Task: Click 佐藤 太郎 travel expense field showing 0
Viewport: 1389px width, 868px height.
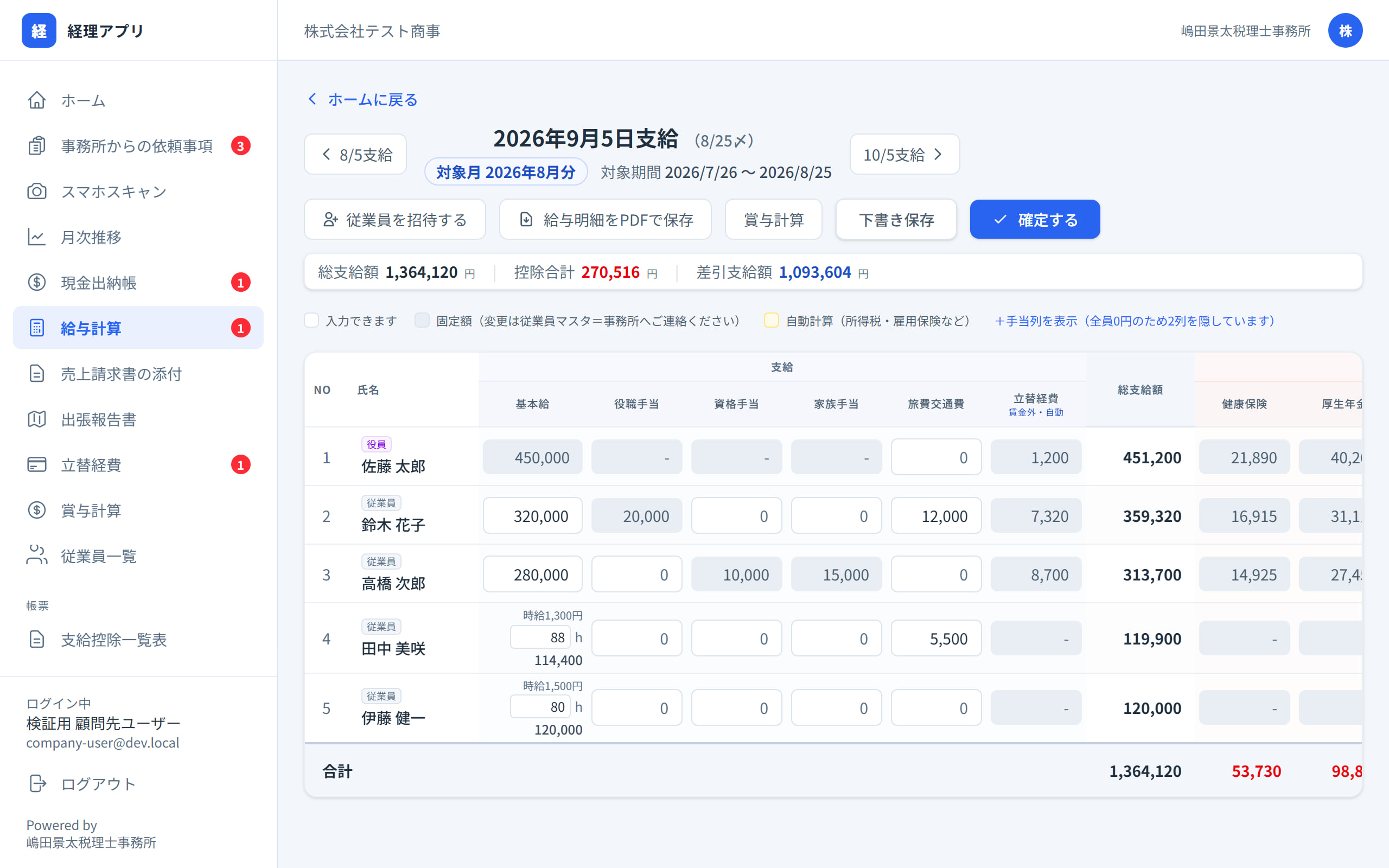Action: click(935, 457)
